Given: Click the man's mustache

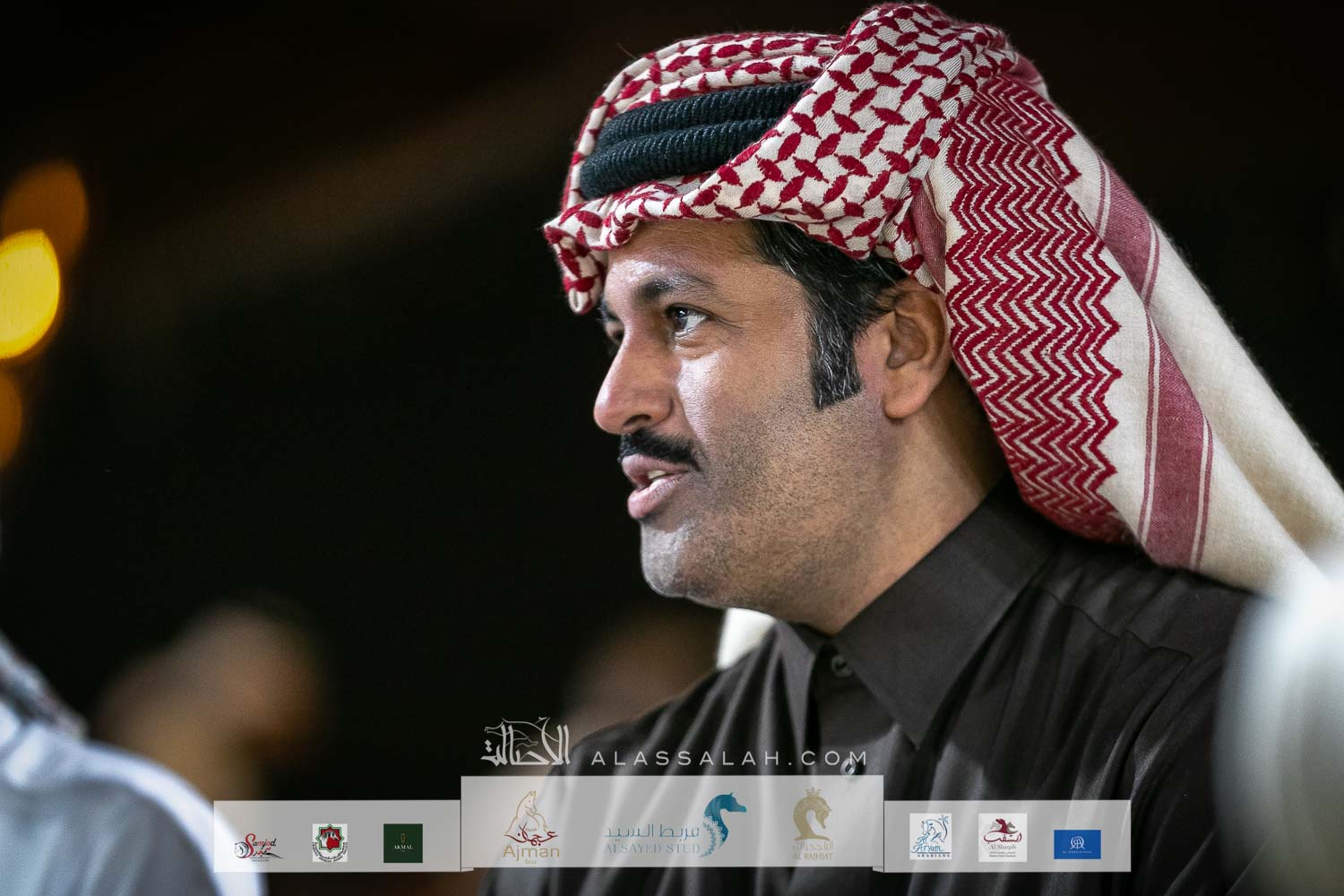Looking at the screenshot, I should 659,448.
